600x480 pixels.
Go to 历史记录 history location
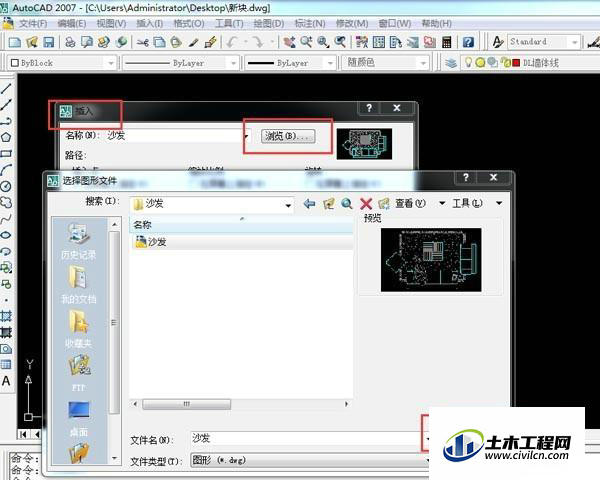point(78,241)
